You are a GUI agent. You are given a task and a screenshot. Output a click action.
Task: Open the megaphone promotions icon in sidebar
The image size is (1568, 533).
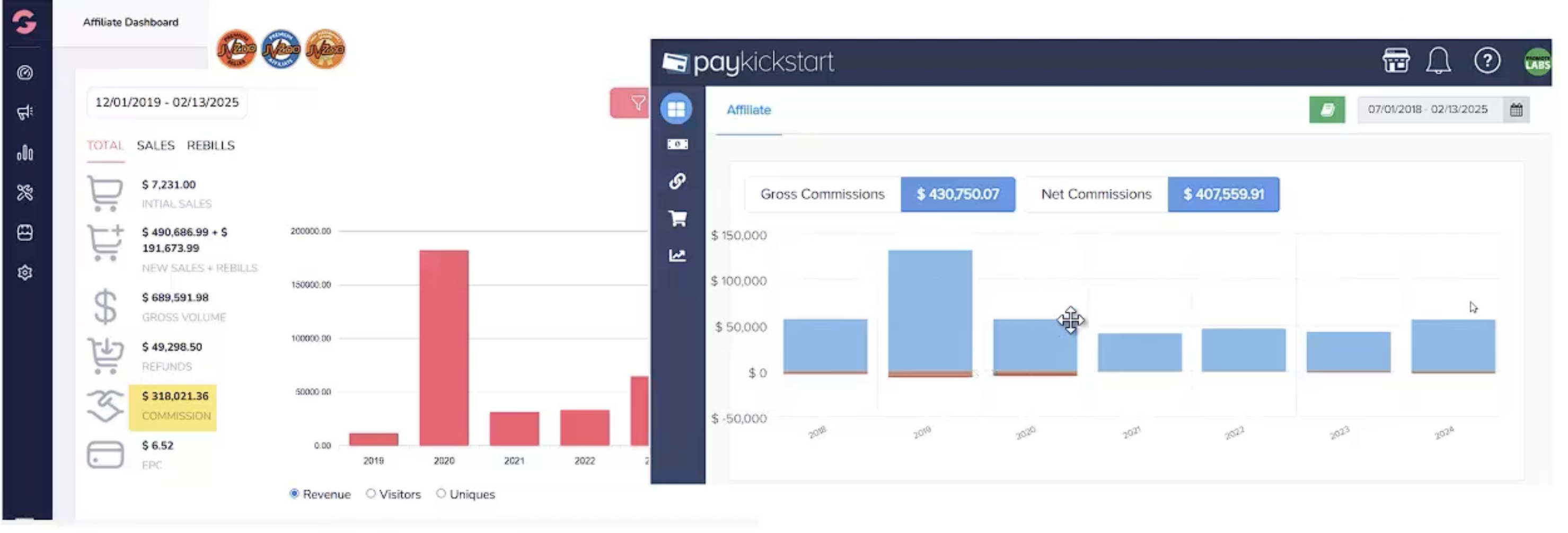(x=25, y=112)
